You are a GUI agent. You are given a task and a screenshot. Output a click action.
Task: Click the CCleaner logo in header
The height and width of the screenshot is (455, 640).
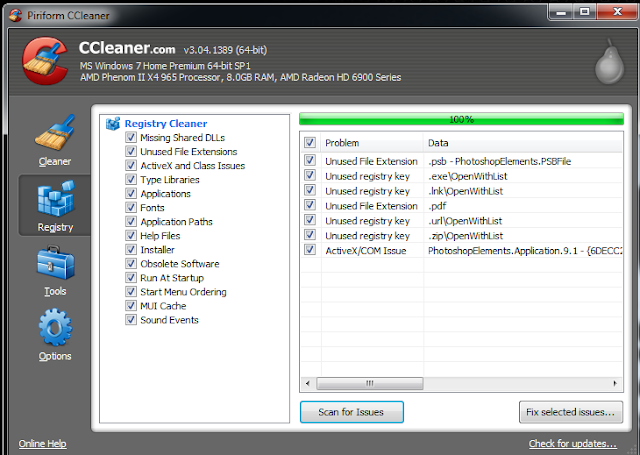[45, 60]
